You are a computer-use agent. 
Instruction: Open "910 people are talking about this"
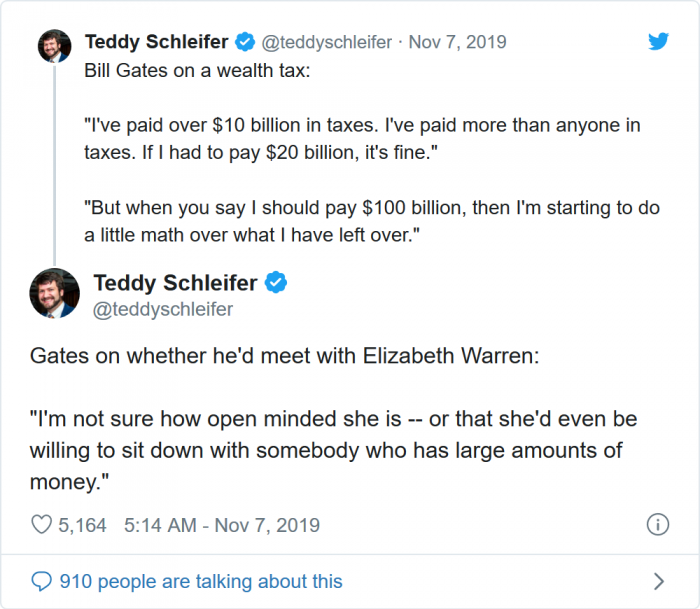pyautogui.click(x=200, y=581)
